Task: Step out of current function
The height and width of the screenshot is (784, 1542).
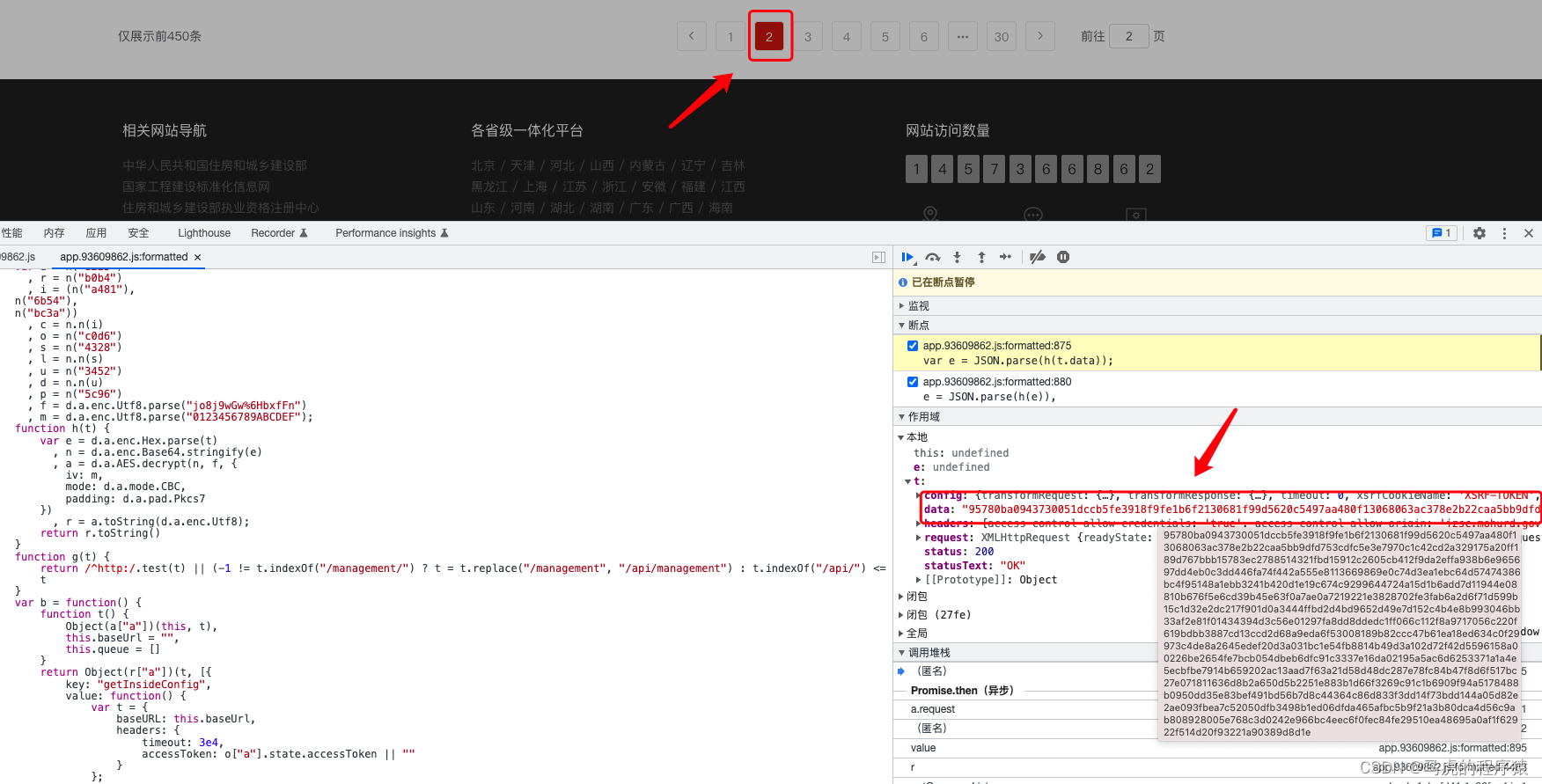Action: 981,257
